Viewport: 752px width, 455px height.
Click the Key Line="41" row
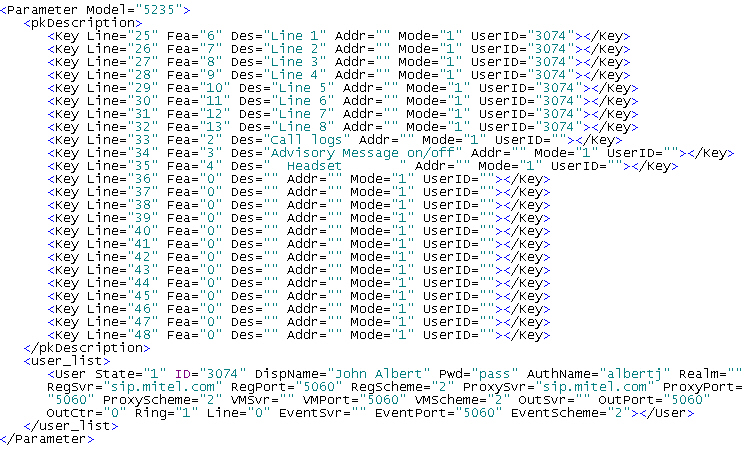pos(298,244)
